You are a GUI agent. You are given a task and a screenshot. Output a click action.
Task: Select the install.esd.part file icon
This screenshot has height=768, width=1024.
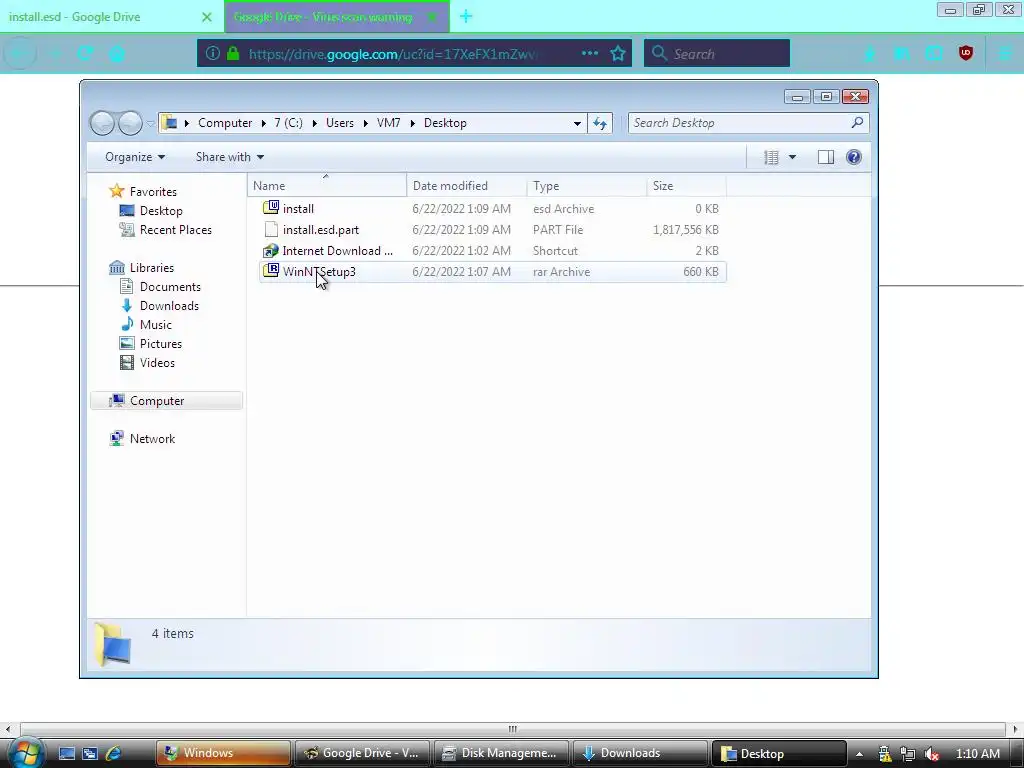click(271, 229)
